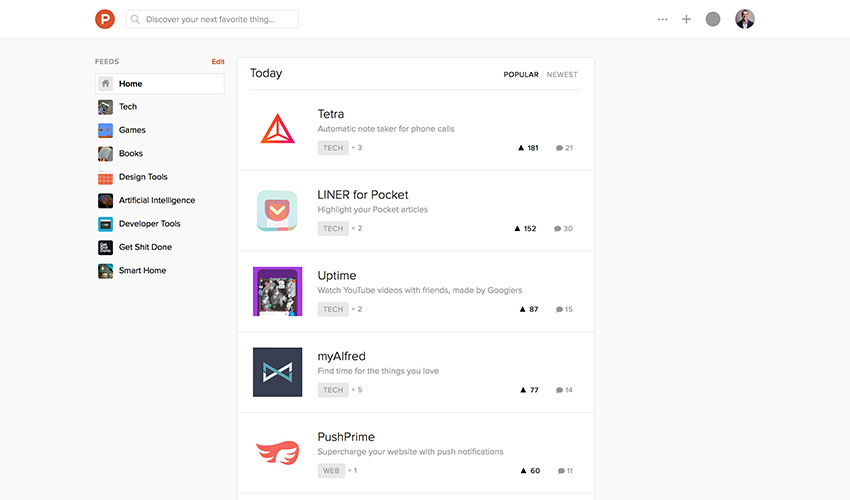Click 'Highlight your Pocket articles' description
This screenshot has width=850, height=500.
point(372,210)
